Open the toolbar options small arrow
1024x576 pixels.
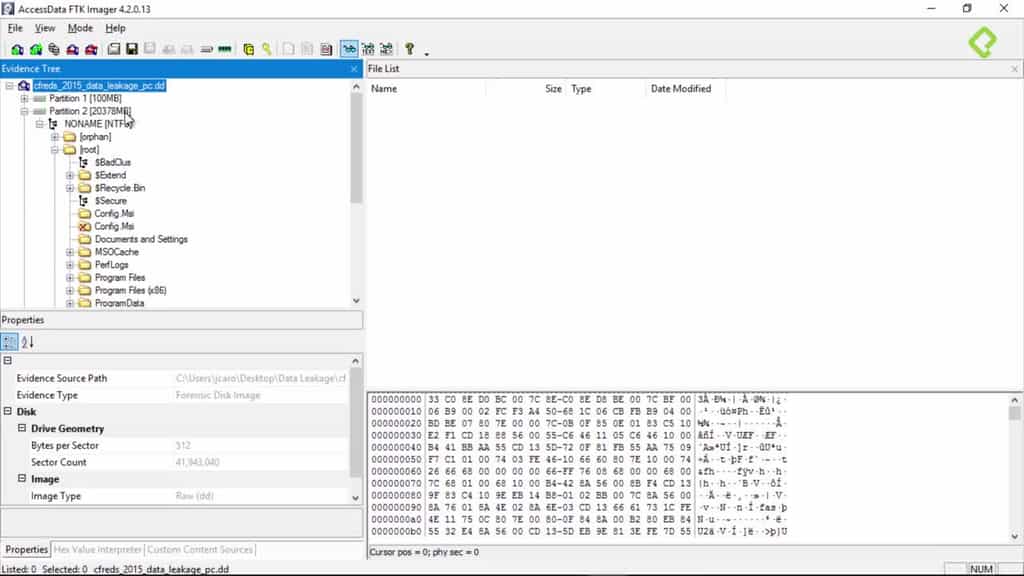click(426, 53)
